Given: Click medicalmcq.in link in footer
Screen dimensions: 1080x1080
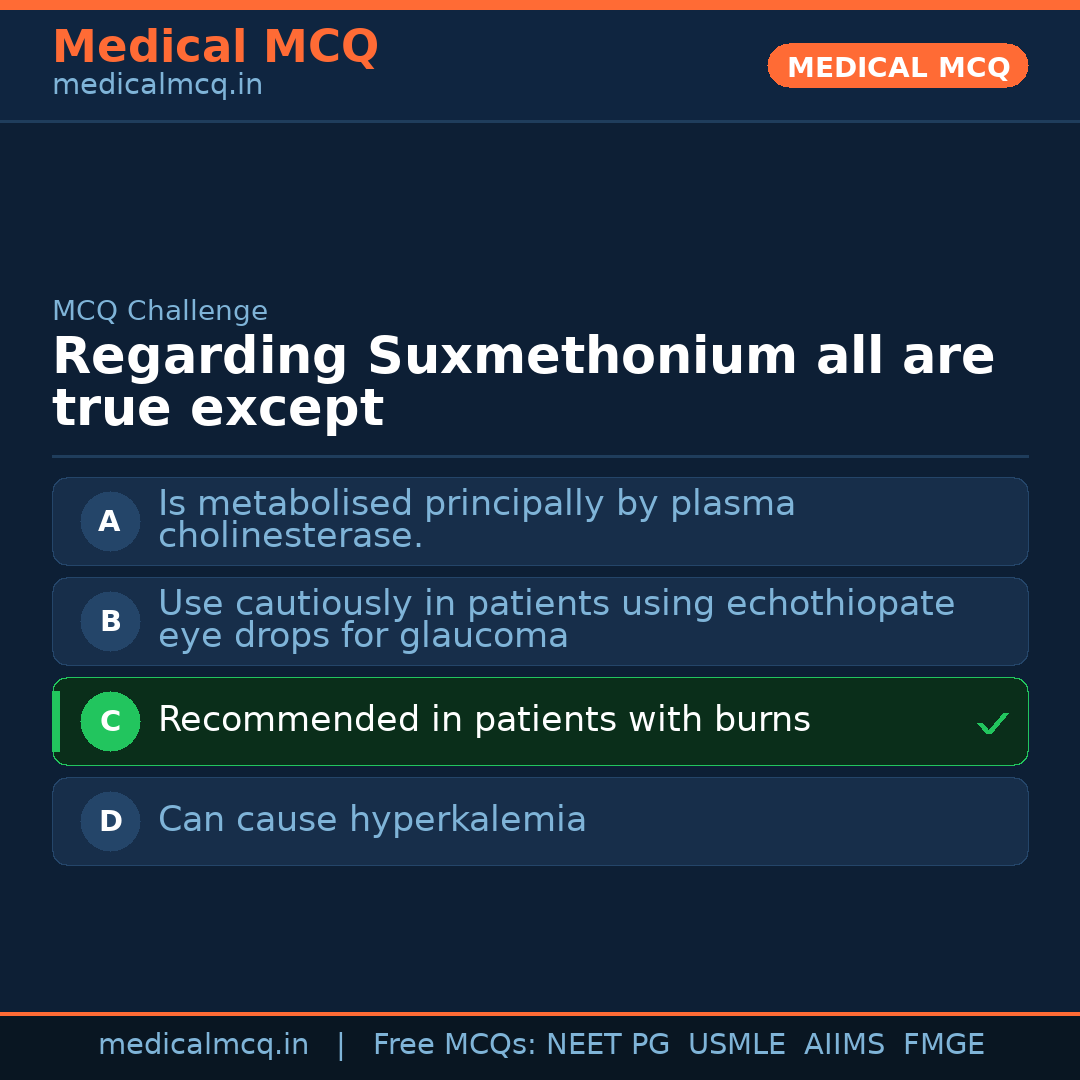Looking at the screenshot, I should 203,1045.
